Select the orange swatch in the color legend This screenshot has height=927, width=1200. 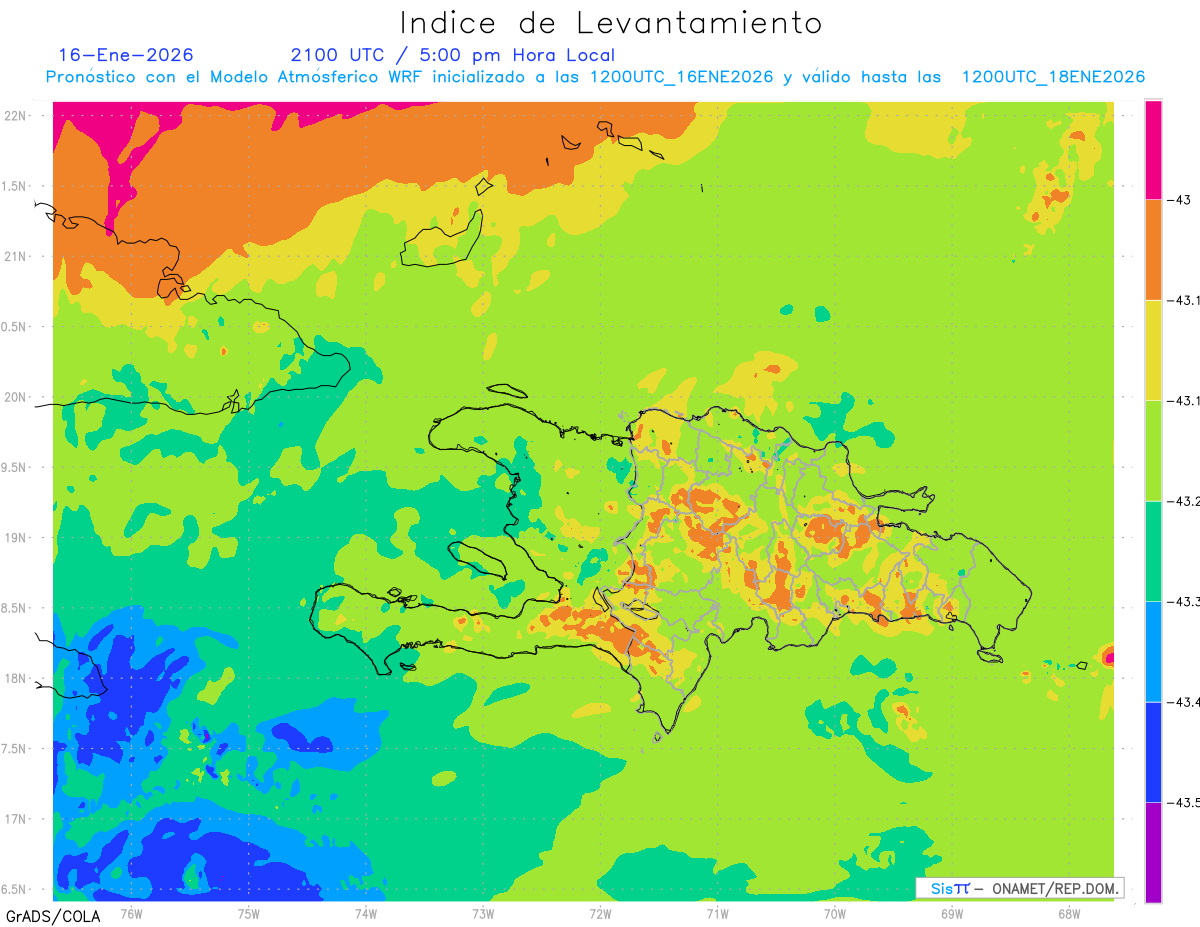pos(1153,250)
